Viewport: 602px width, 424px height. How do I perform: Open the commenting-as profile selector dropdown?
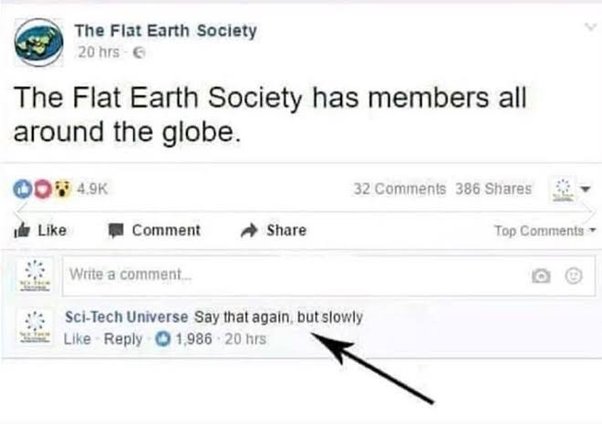pos(570,189)
